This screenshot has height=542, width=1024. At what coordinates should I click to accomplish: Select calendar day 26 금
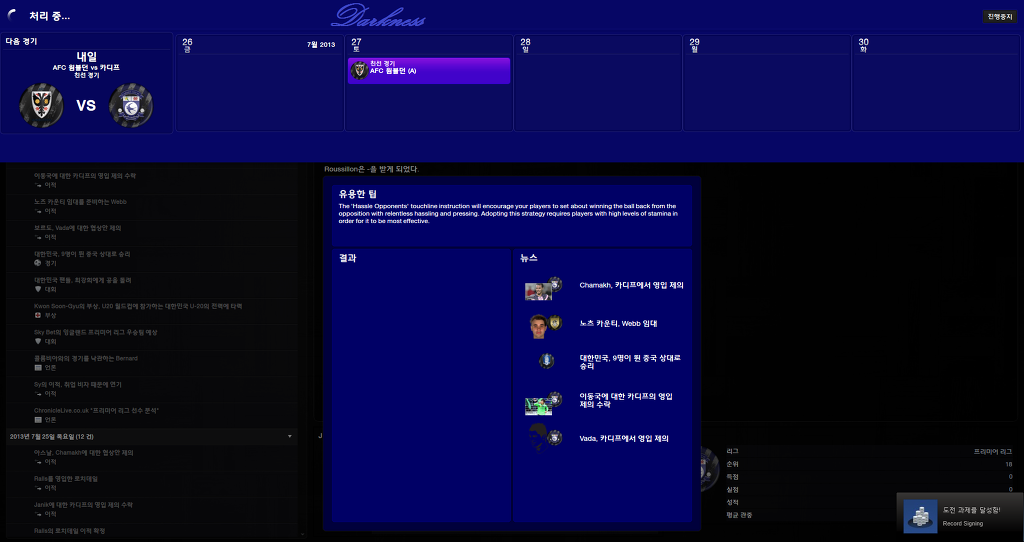point(260,83)
